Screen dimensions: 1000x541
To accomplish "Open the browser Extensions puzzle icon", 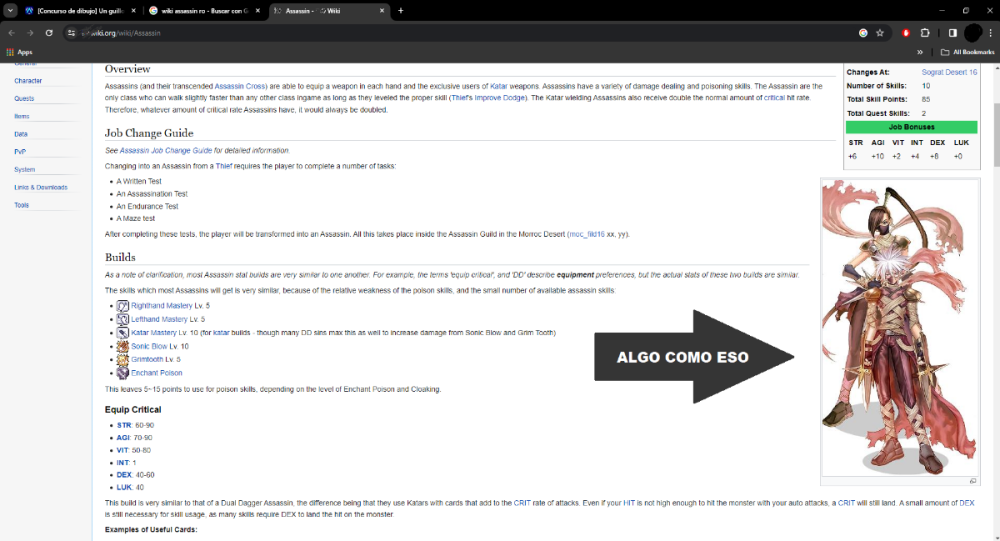I will click(x=924, y=33).
